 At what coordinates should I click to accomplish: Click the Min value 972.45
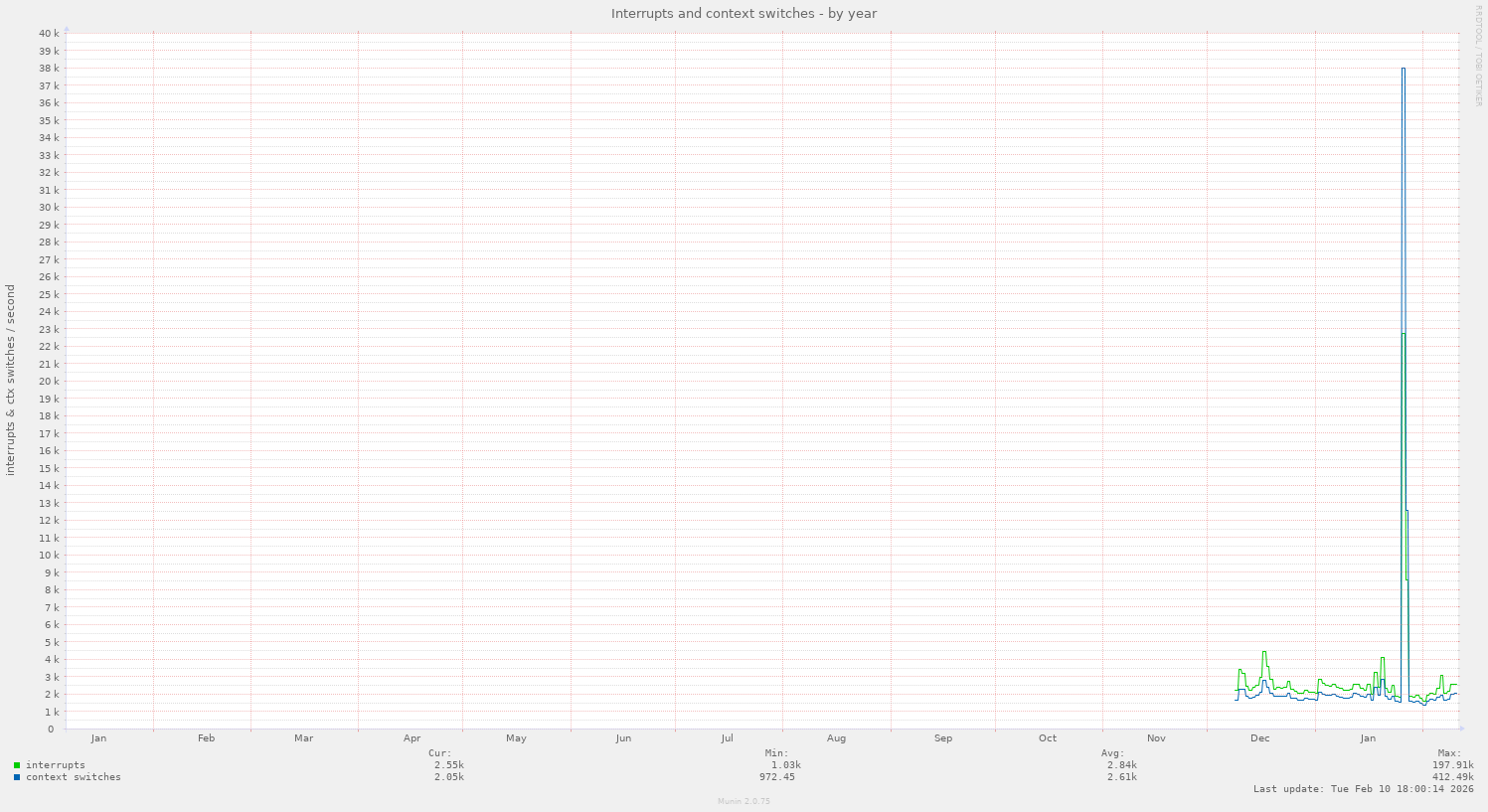(779, 776)
